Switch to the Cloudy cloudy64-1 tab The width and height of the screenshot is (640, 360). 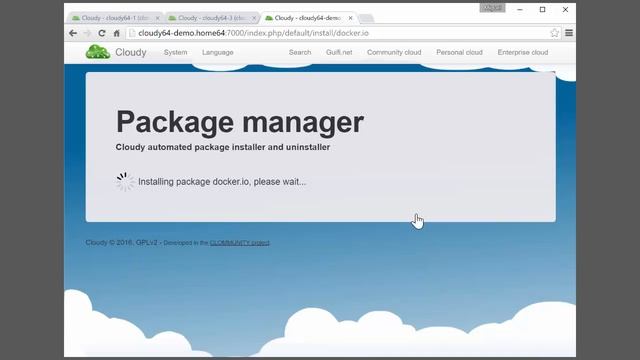(115, 18)
